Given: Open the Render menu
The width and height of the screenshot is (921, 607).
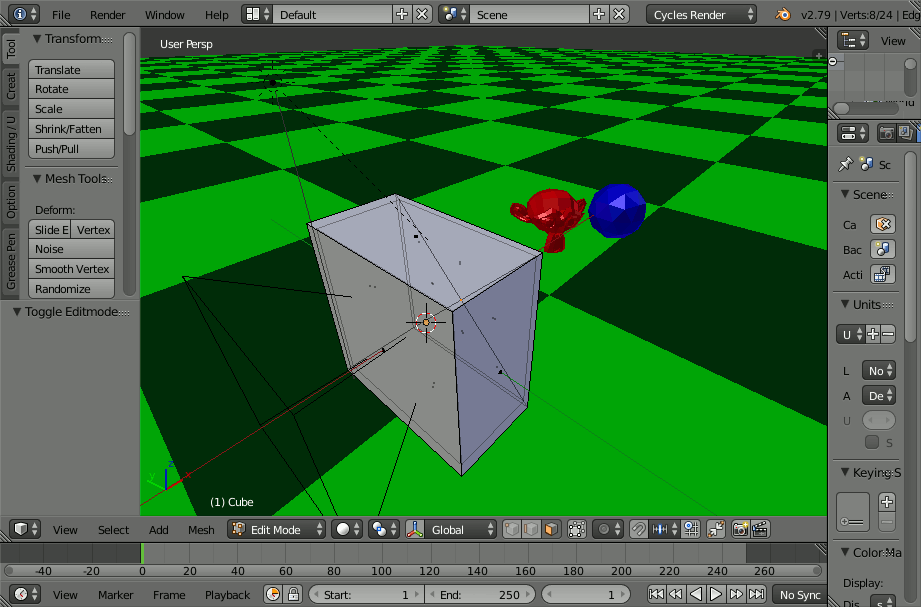Looking at the screenshot, I should point(108,15).
